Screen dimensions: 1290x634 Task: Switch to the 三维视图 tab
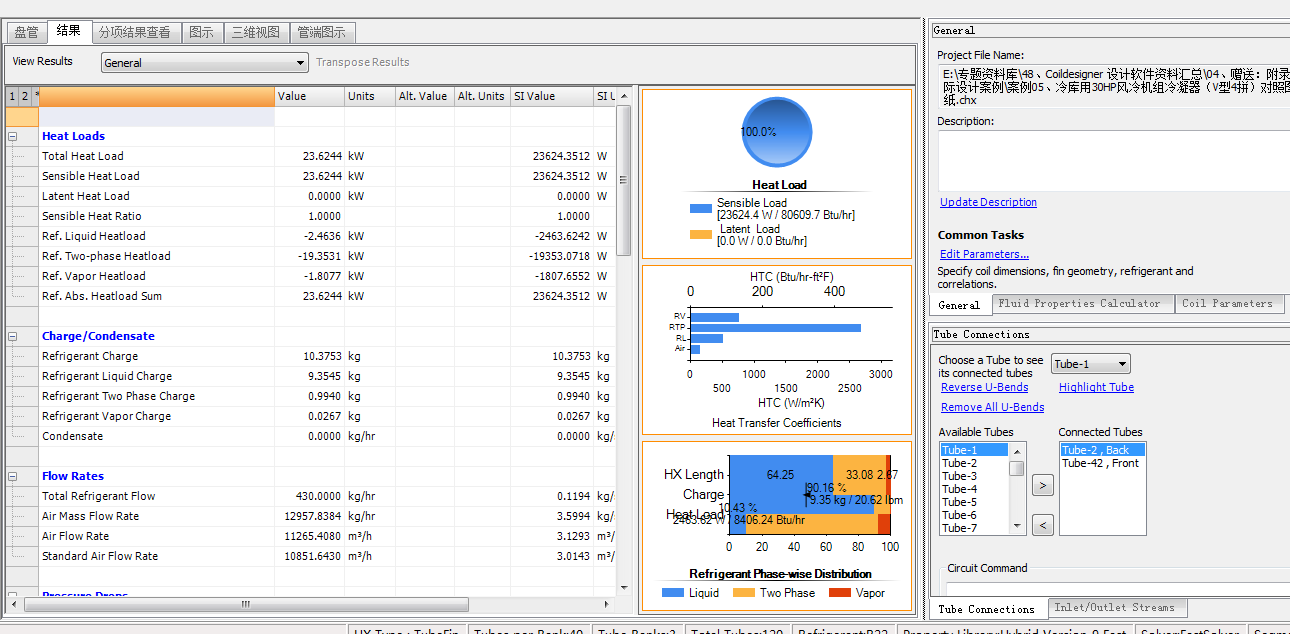pos(256,32)
